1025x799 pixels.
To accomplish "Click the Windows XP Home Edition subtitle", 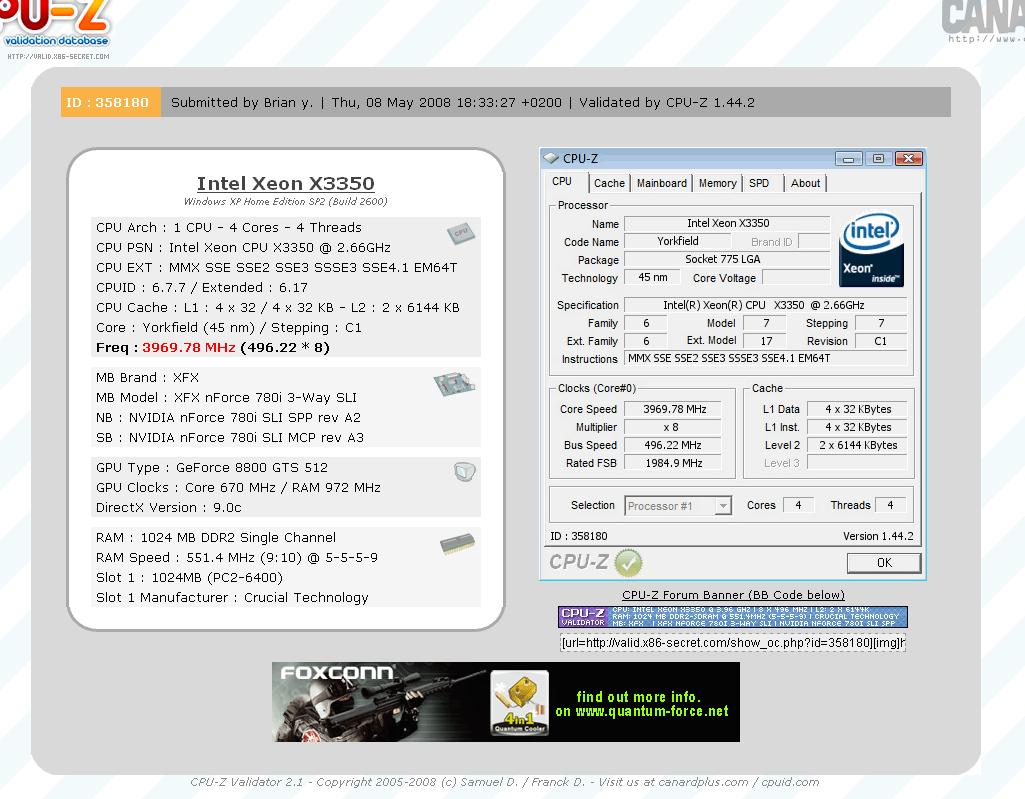I will coord(286,201).
